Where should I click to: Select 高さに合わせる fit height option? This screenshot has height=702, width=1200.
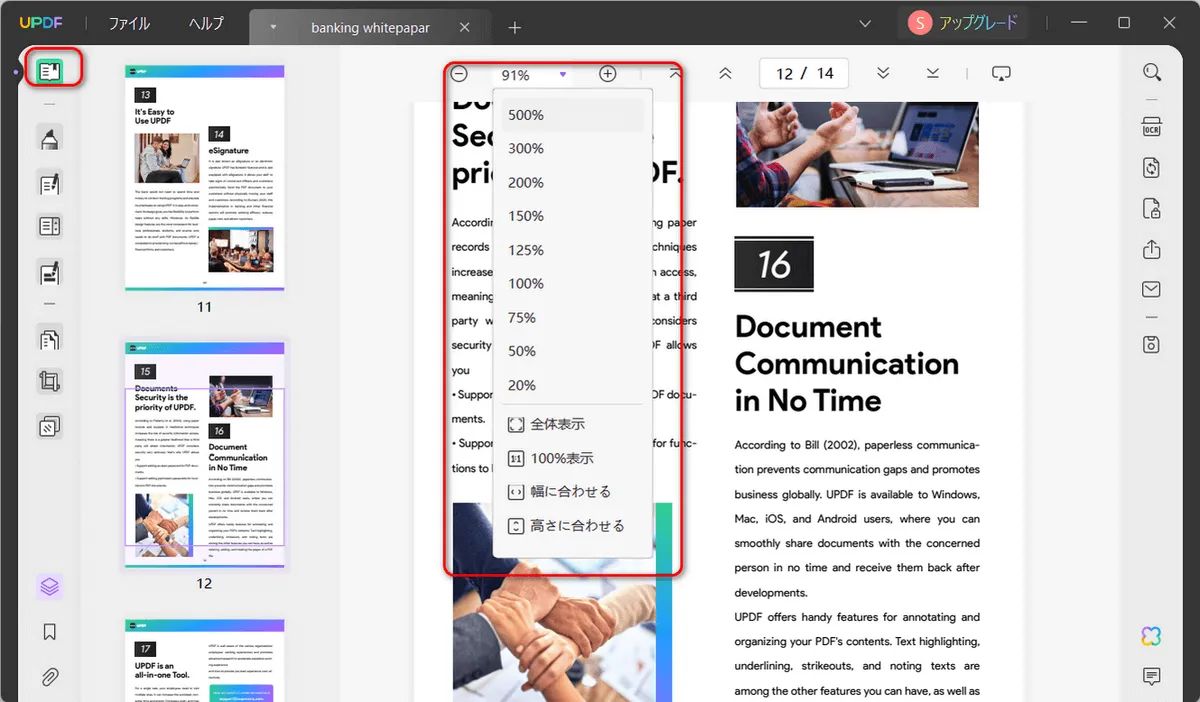pos(573,525)
